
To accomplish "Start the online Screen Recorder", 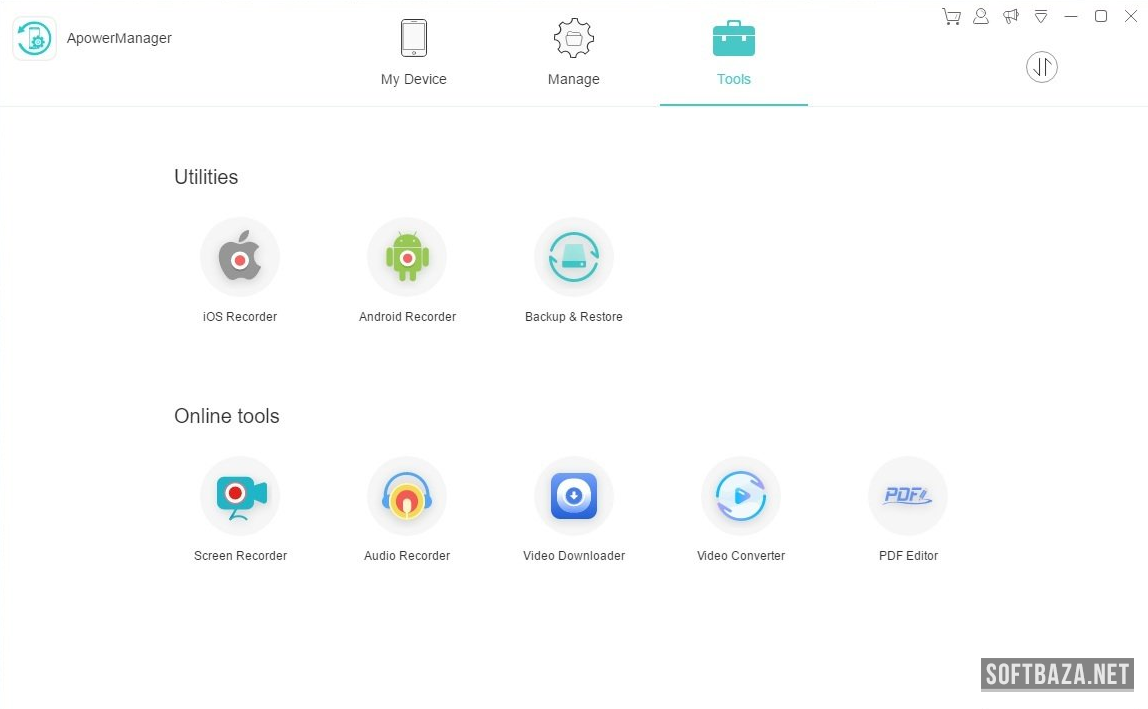I will pyautogui.click(x=240, y=496).
